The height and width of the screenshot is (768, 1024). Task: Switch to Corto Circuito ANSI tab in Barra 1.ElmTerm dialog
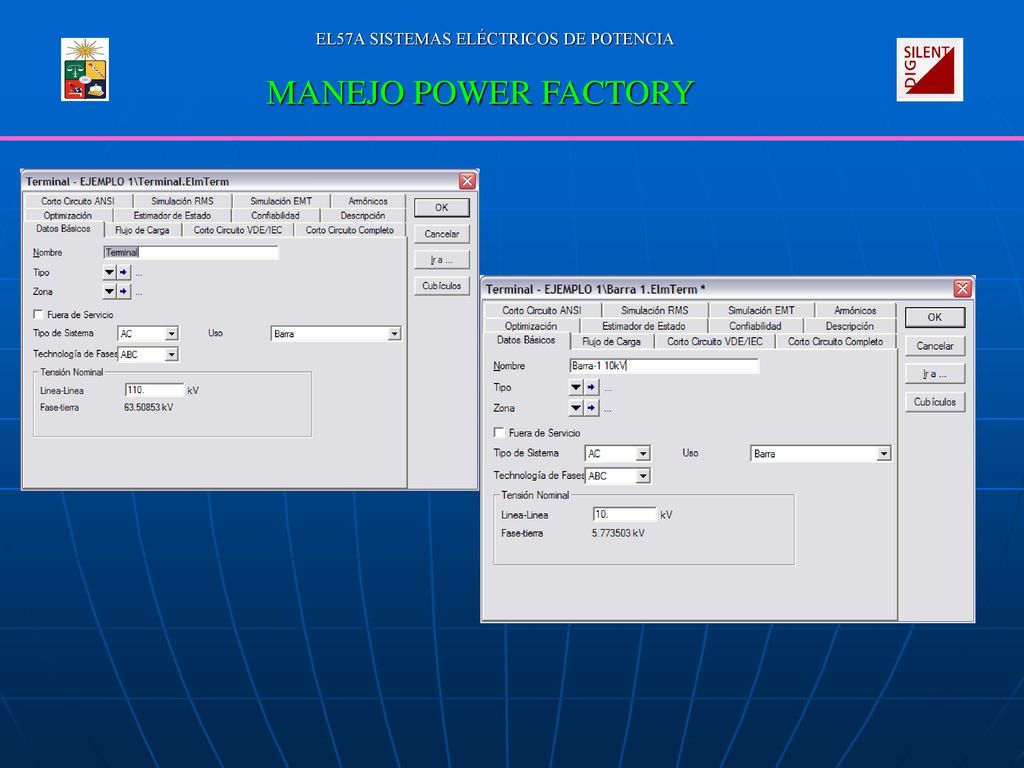(541, 310)
